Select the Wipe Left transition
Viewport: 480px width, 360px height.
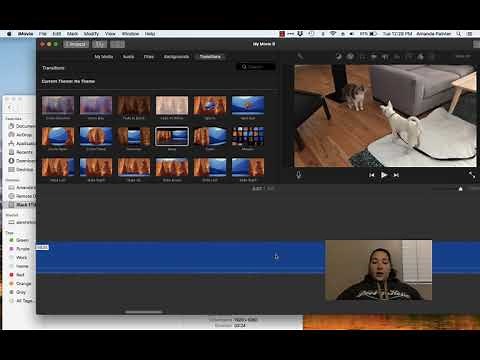pyautogui.click(x=58, y=167)
